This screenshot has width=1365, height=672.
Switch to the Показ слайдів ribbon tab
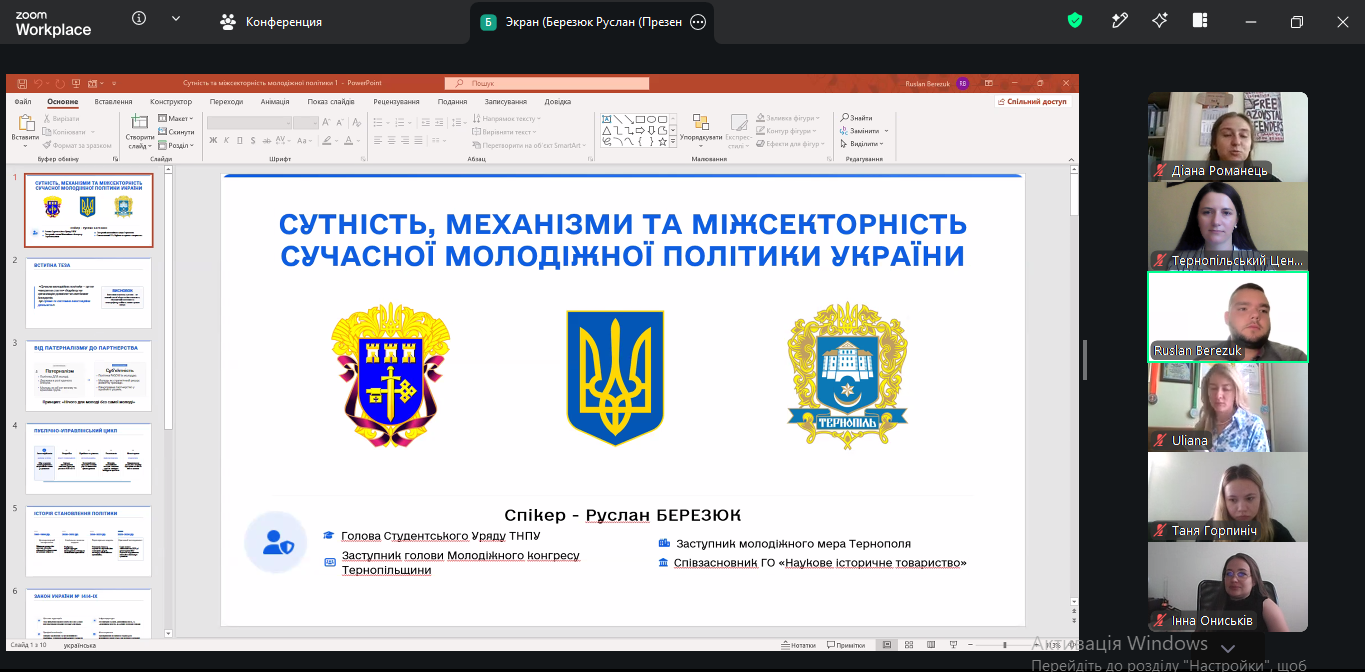point(331,102)
